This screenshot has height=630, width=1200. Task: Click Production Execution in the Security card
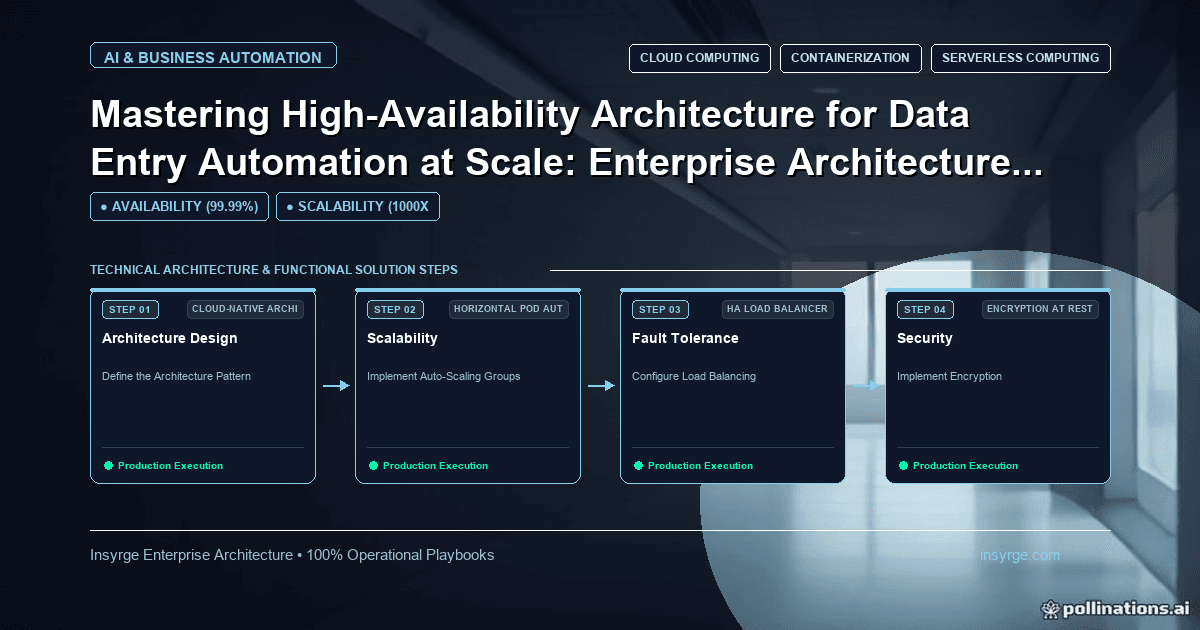pos(965,466)
